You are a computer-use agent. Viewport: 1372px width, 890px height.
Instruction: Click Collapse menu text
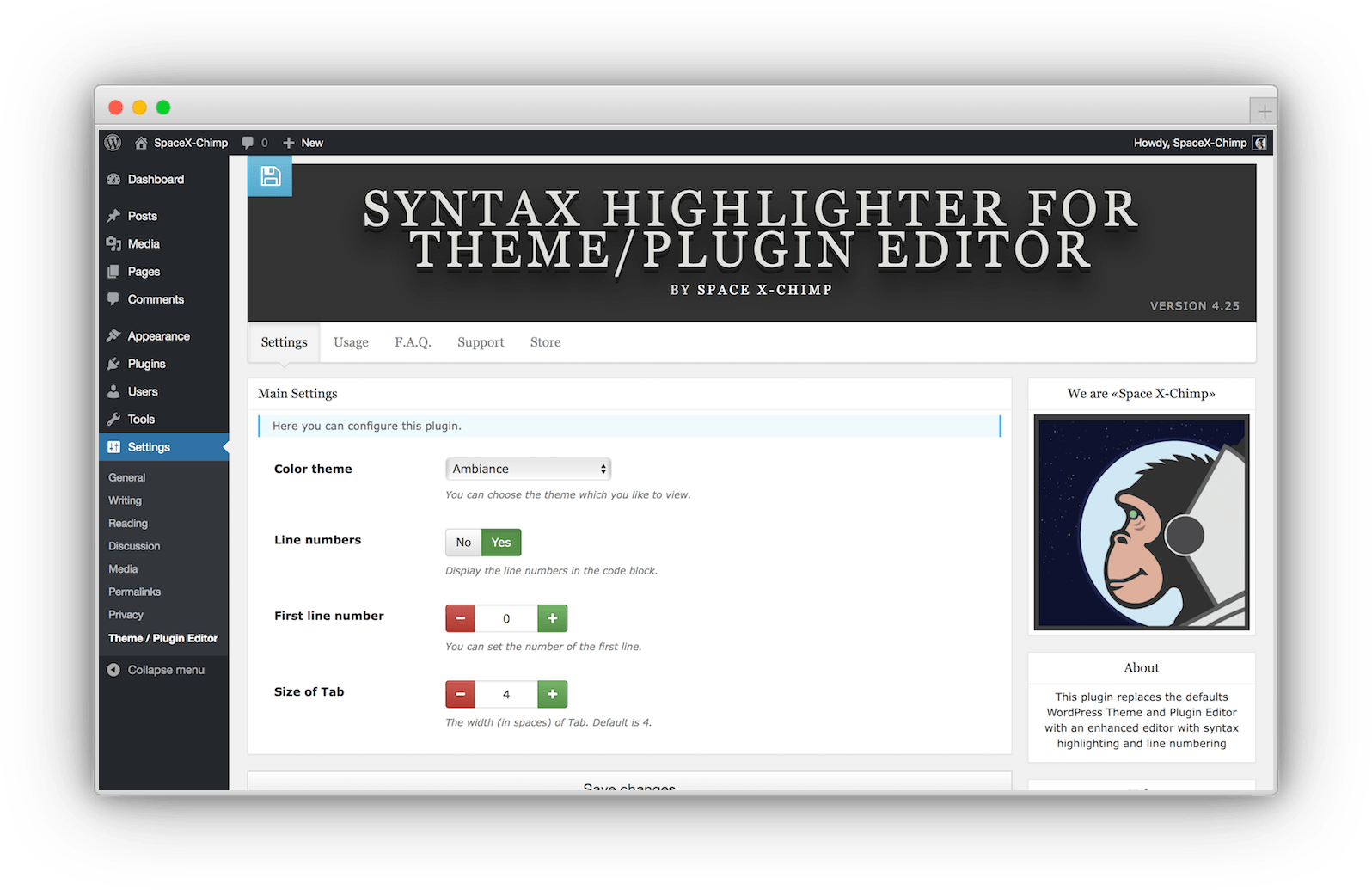pyautogui.click(x=166, y=670)
